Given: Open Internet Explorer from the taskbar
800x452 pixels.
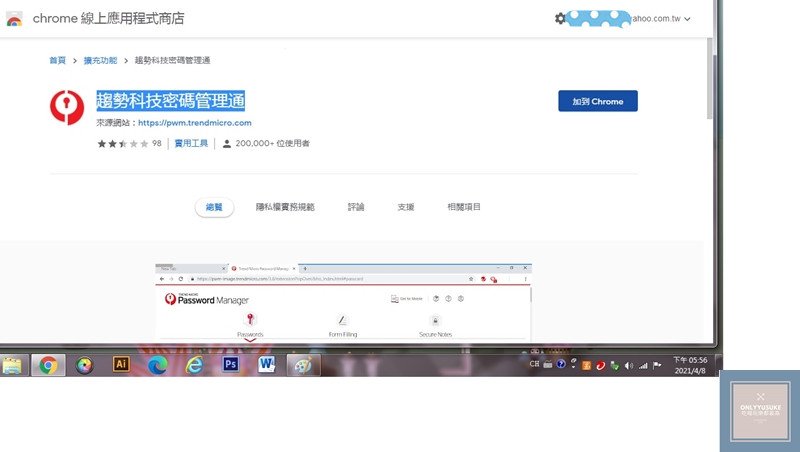Looking at the screenshot, I should pos(194,365).
